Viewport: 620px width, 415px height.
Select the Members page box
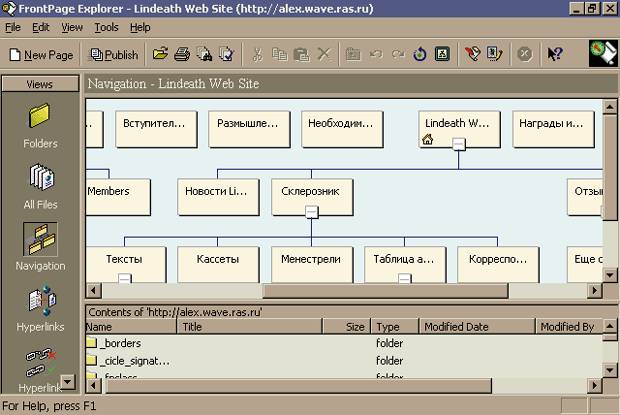click(118, 197)
